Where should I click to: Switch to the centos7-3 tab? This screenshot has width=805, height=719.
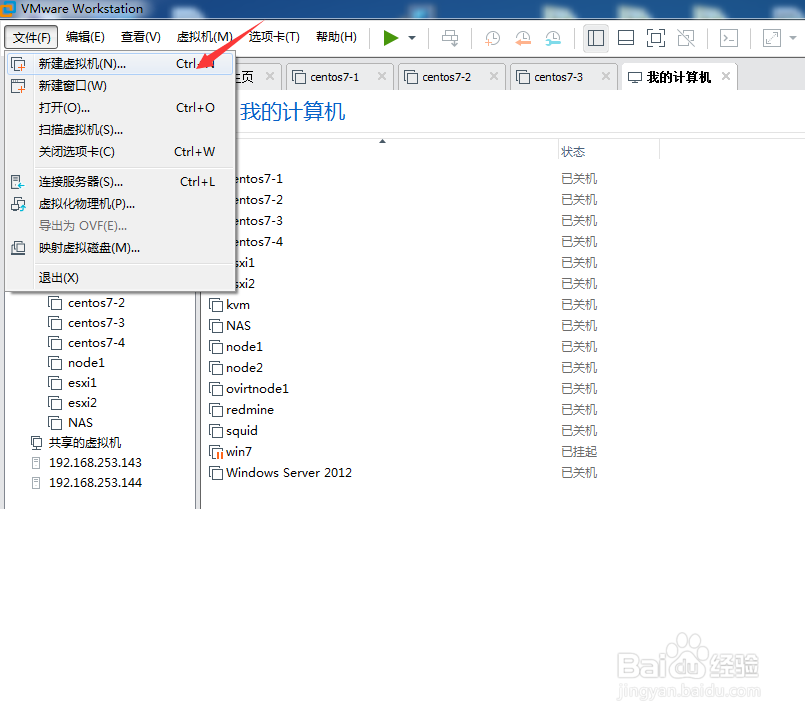point(558,77)
